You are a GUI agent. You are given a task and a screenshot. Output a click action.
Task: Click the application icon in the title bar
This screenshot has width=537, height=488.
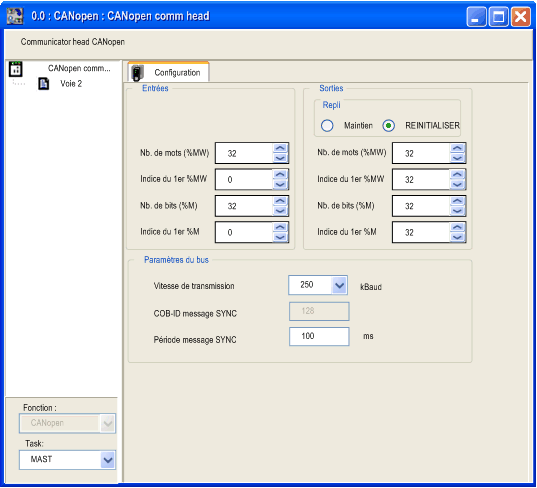(15, 16)
